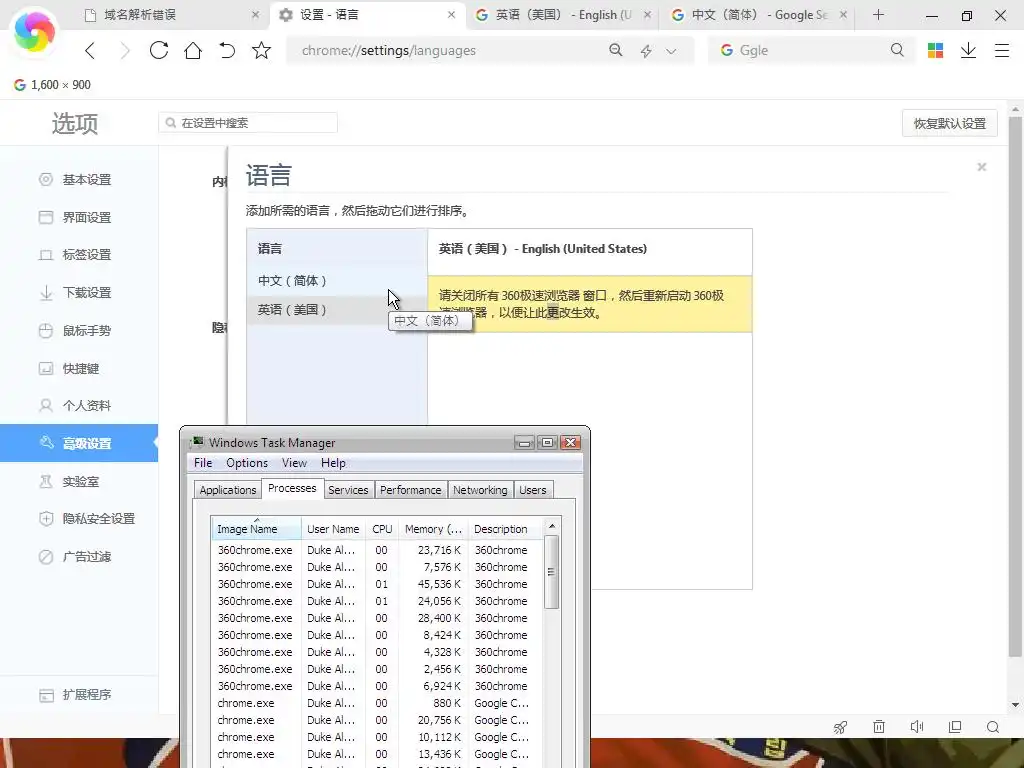The width and height of the screenshot is (1024, 768).
Task: Open 实验室 in sidebar
Action: (x=78, y=481)
